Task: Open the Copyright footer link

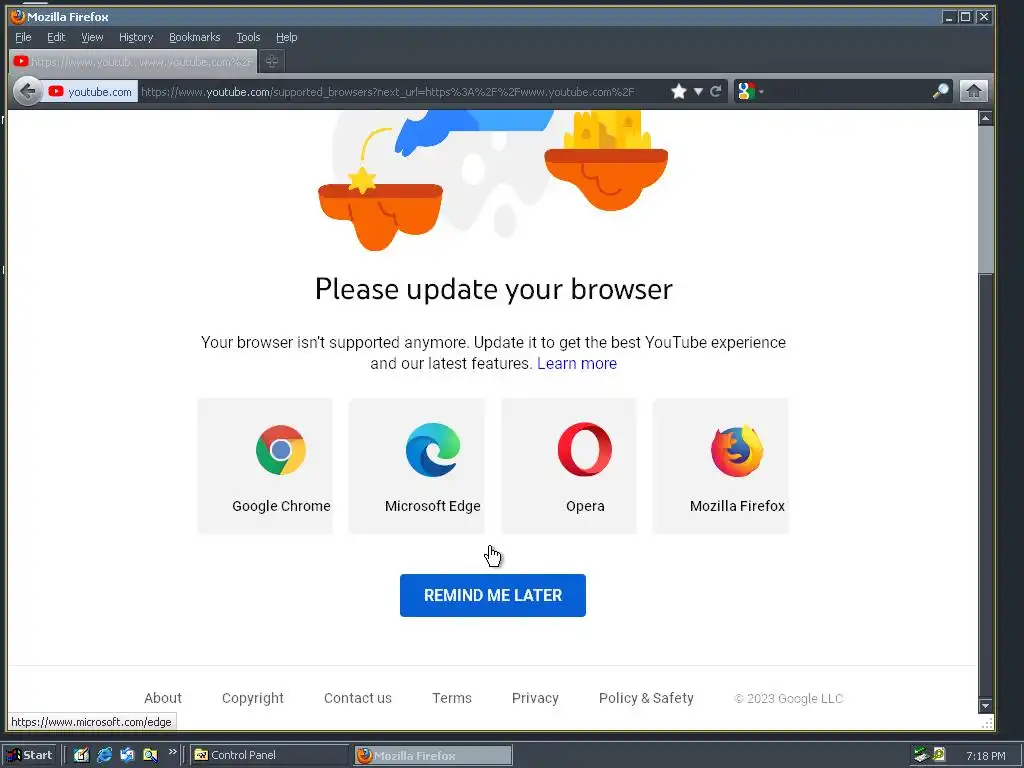Action: (253, 698)
